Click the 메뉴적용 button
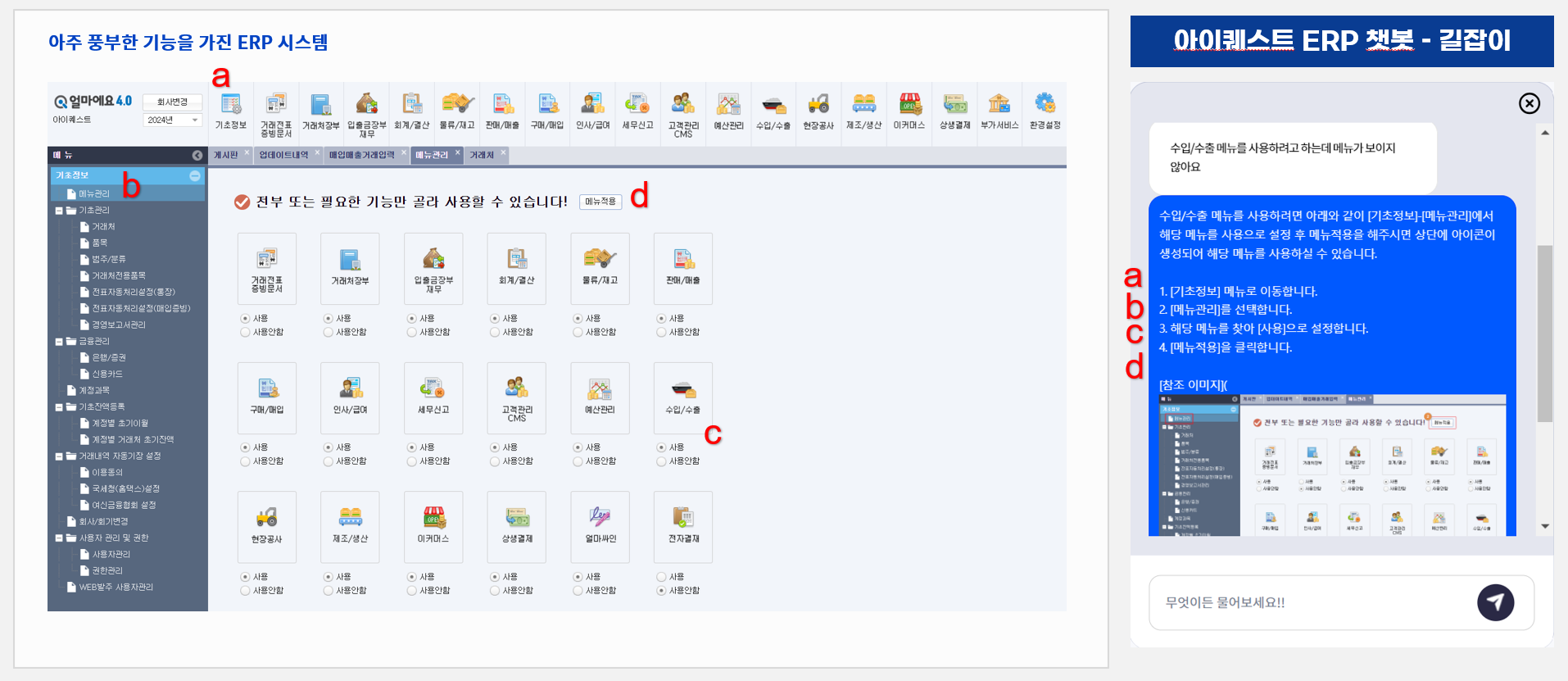This screenshot has height=681, width=1568. click(600, 202)
